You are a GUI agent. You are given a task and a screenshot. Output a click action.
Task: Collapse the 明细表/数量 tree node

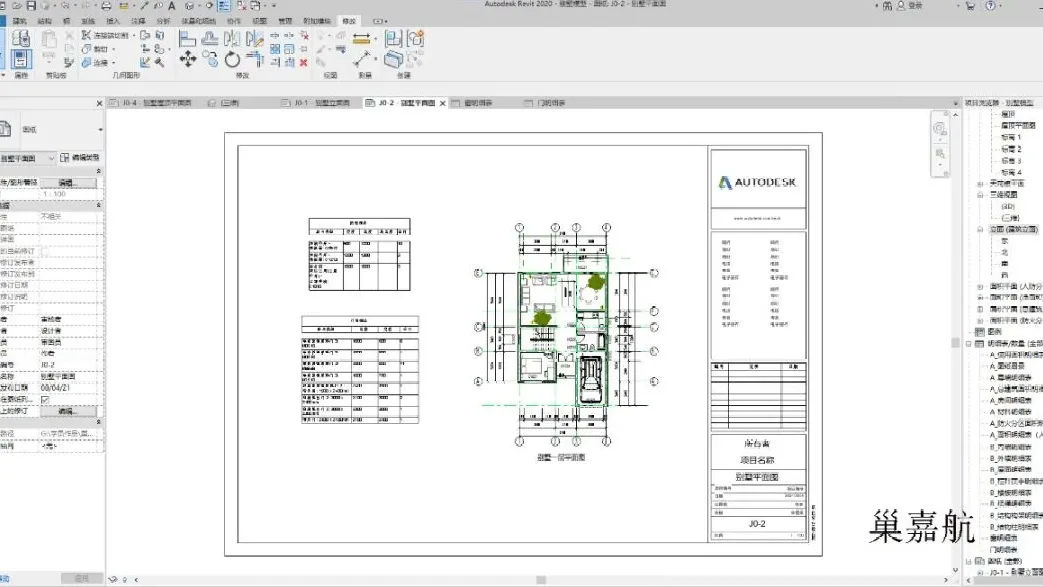coord(969,343)
